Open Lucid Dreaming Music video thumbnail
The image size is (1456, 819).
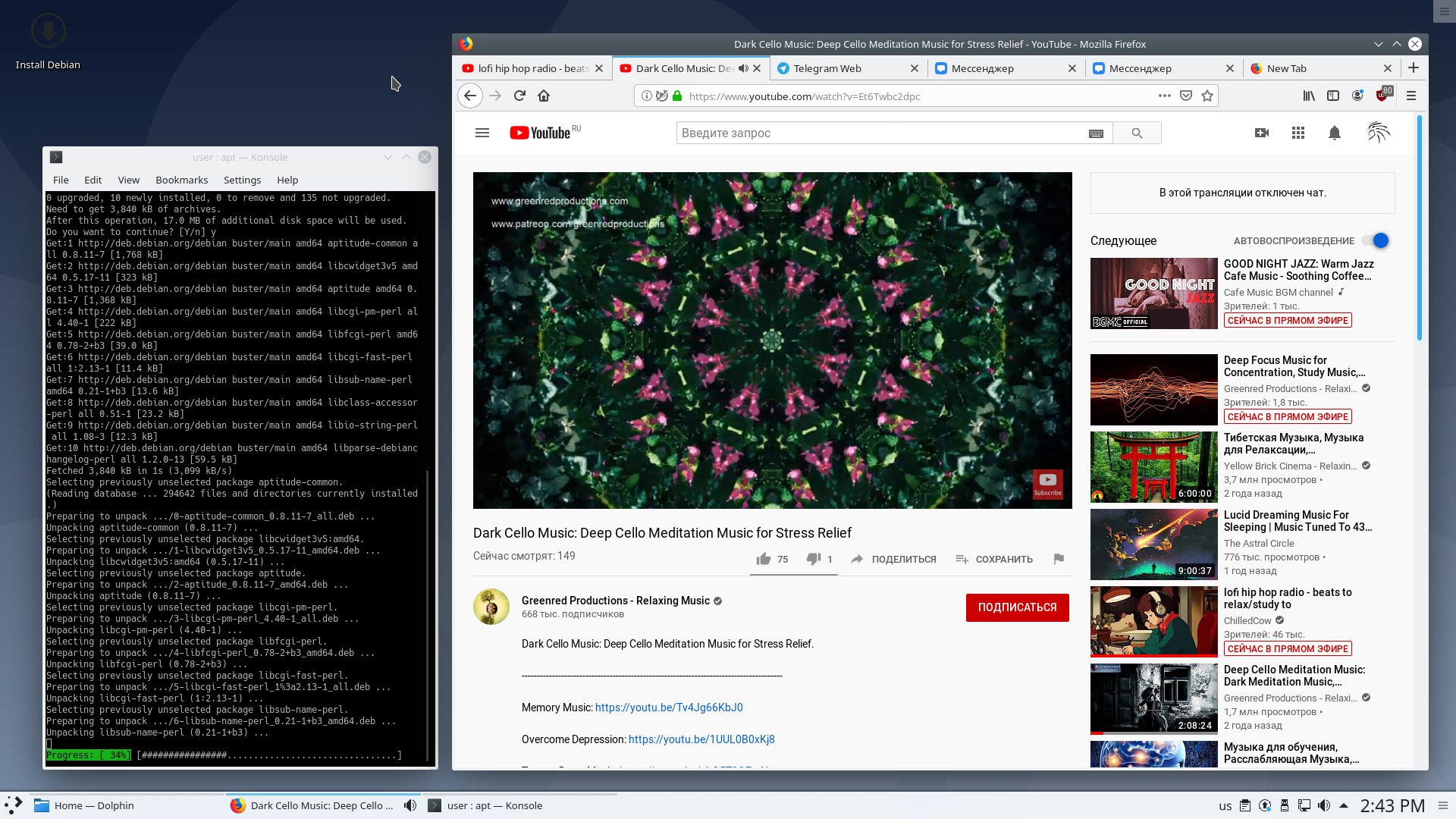pos(1153,544)
